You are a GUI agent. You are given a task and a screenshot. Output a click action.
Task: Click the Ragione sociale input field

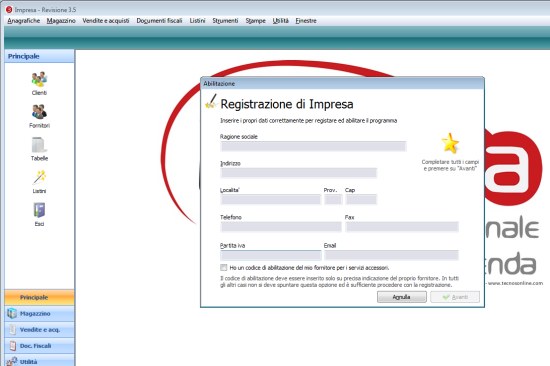313,146
